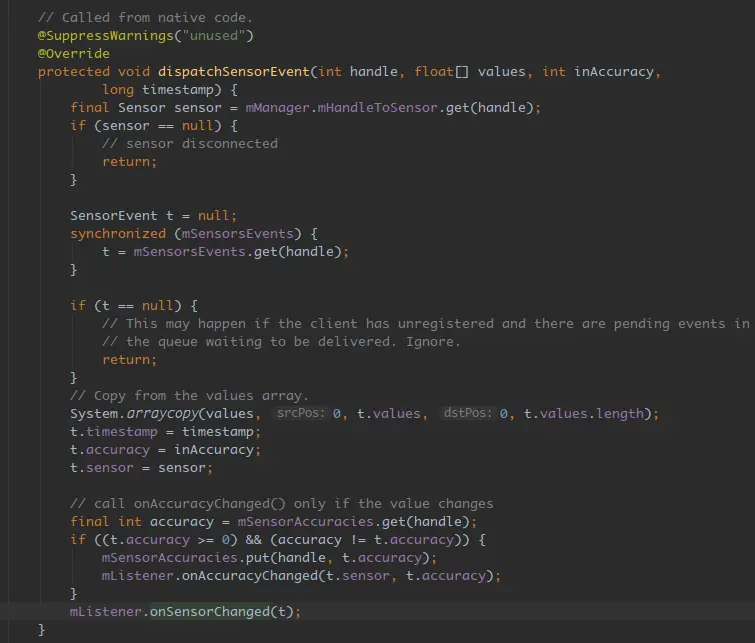Click mSensorAccuracies.get(handle) expression

(x=353, y=522)
